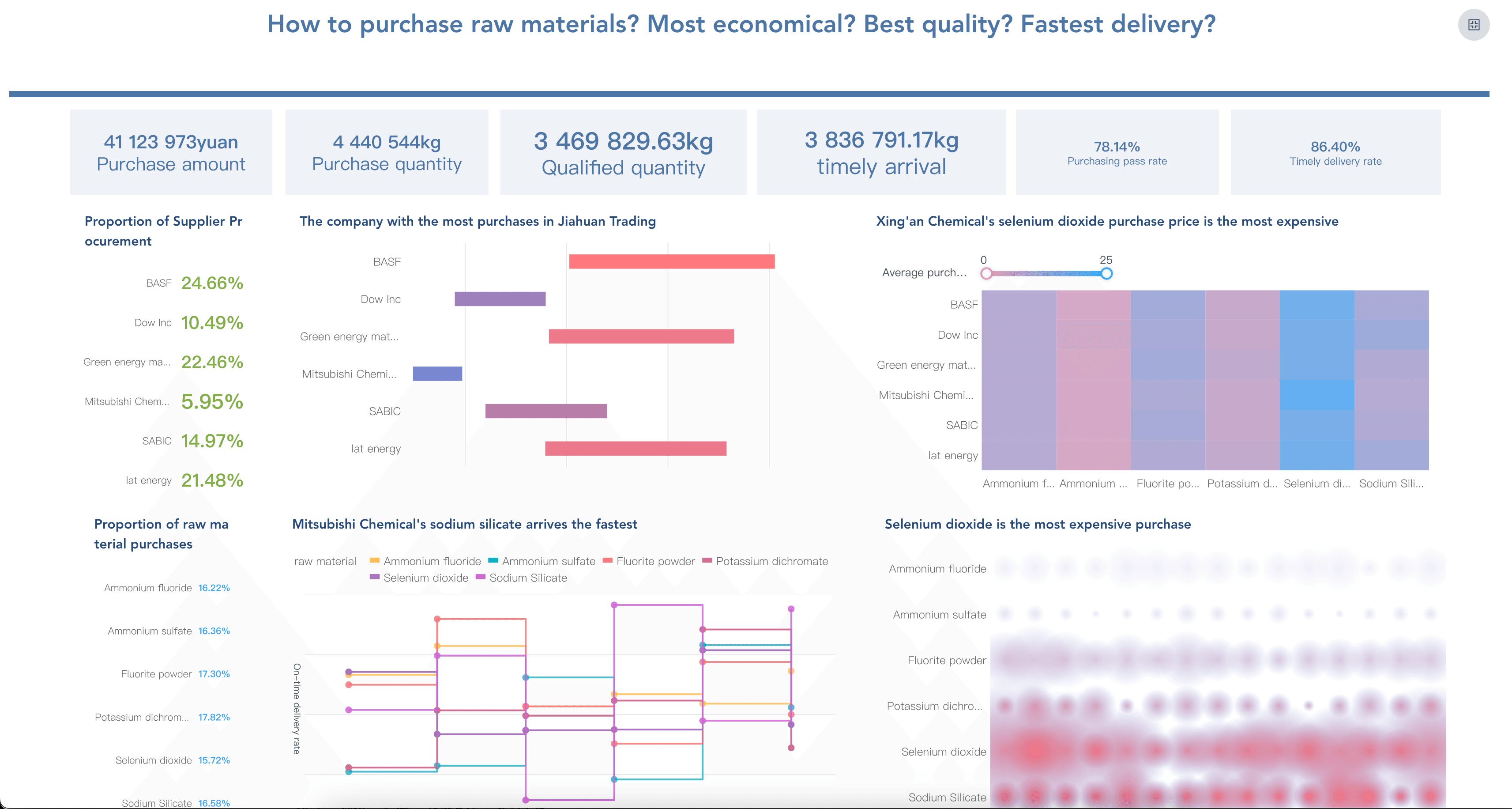Click 'The company with the most purchases' title
The width and height of the screenshot is (1512, 809).
coord(478,221)
